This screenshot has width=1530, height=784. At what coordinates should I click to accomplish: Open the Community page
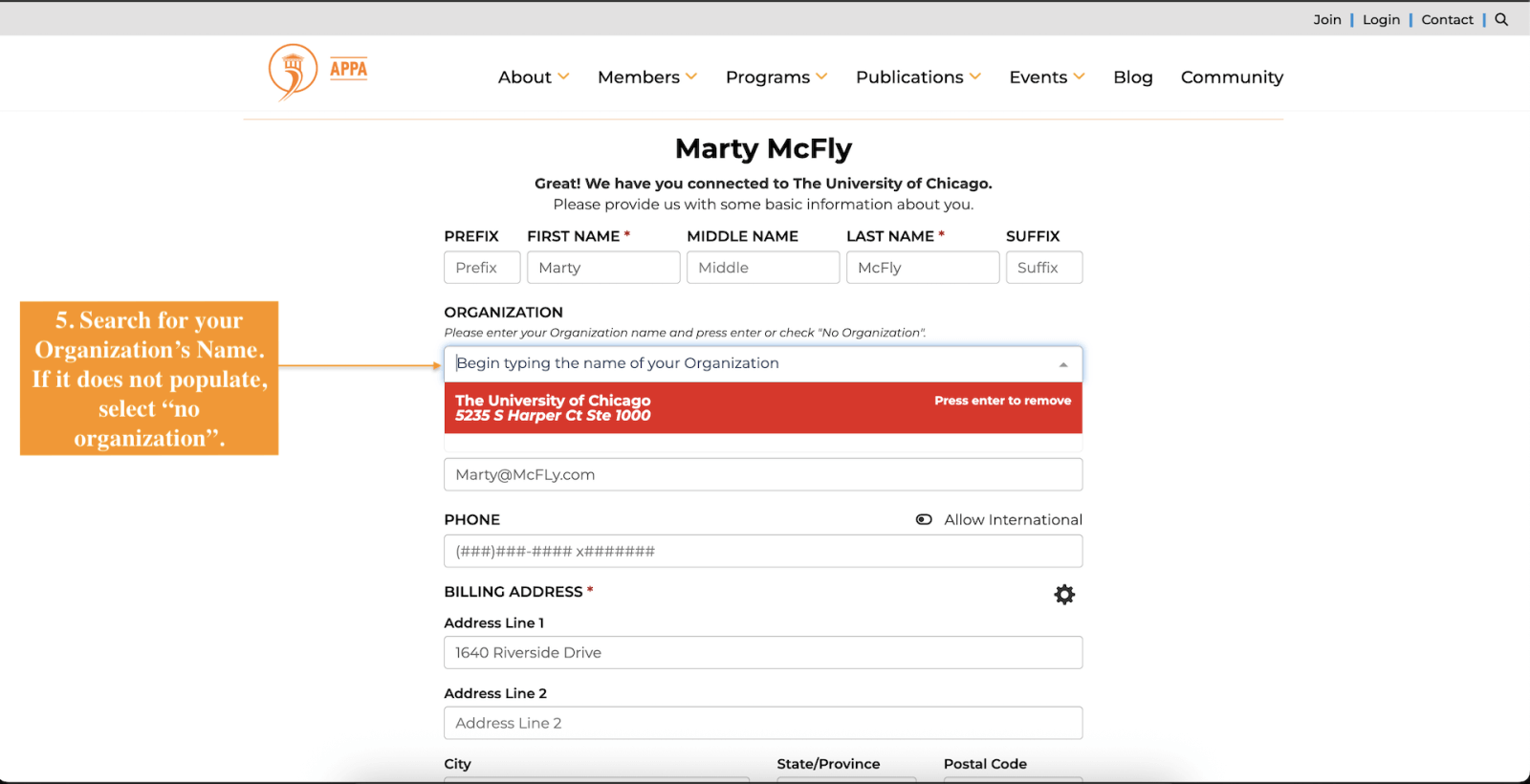click(x=1232, y=77)
